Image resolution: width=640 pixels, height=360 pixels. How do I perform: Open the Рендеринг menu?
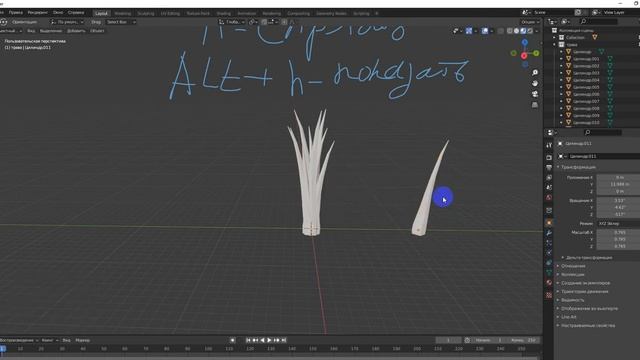click(x=38, y=13)
